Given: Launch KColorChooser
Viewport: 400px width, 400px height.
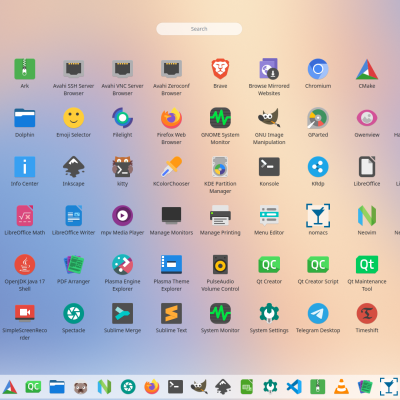Looking at the screenshot, I should pos(171,167).
